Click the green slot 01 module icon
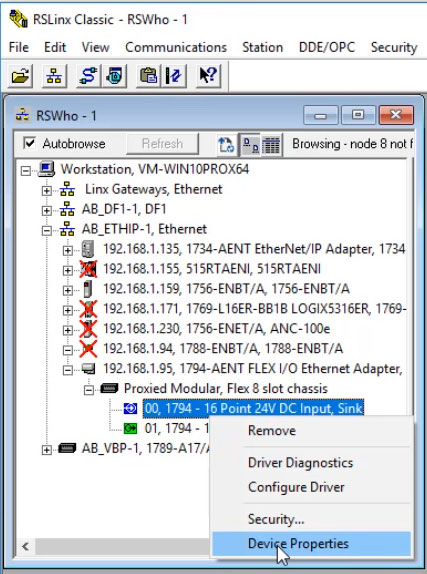 click(x=130, y=428)
